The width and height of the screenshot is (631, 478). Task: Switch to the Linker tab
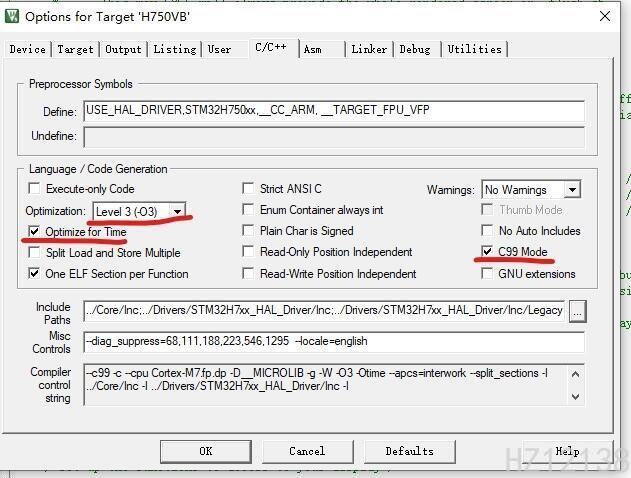click(369, 49)
